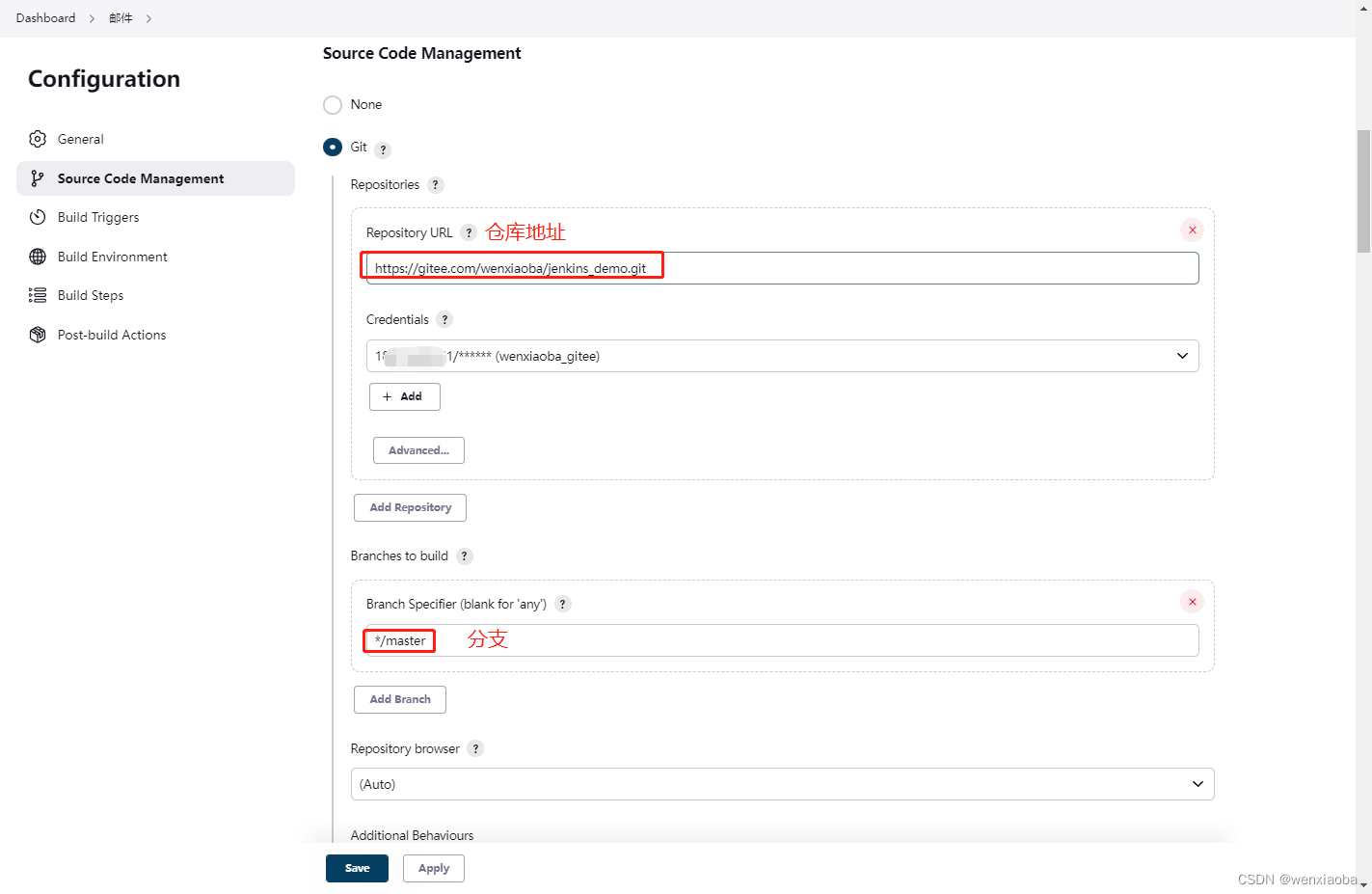Click the Apply button
The height and width of the screenshot is (894, 1372).
coord(434,868)
